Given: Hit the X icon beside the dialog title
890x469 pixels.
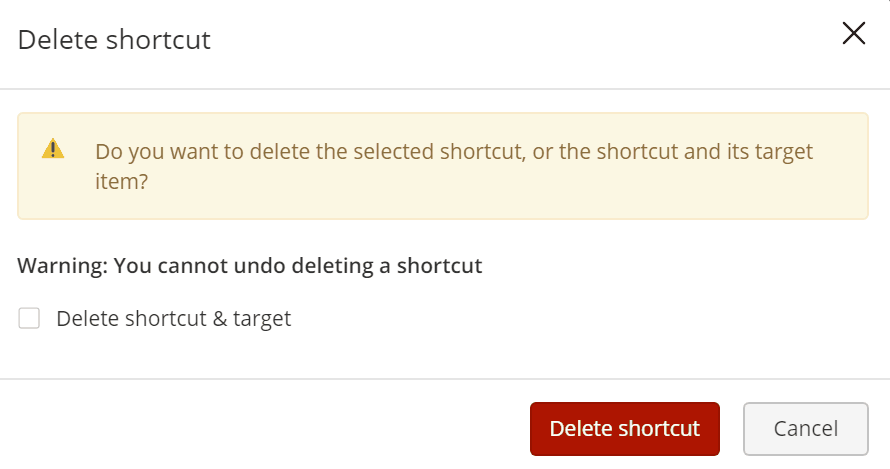Looking at the screenshot, I should pos(853,34).
